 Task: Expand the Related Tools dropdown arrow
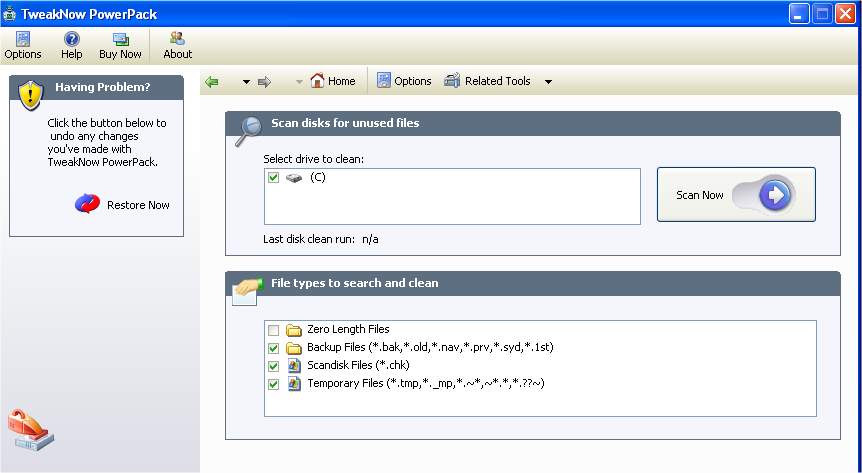pos(548,82)
